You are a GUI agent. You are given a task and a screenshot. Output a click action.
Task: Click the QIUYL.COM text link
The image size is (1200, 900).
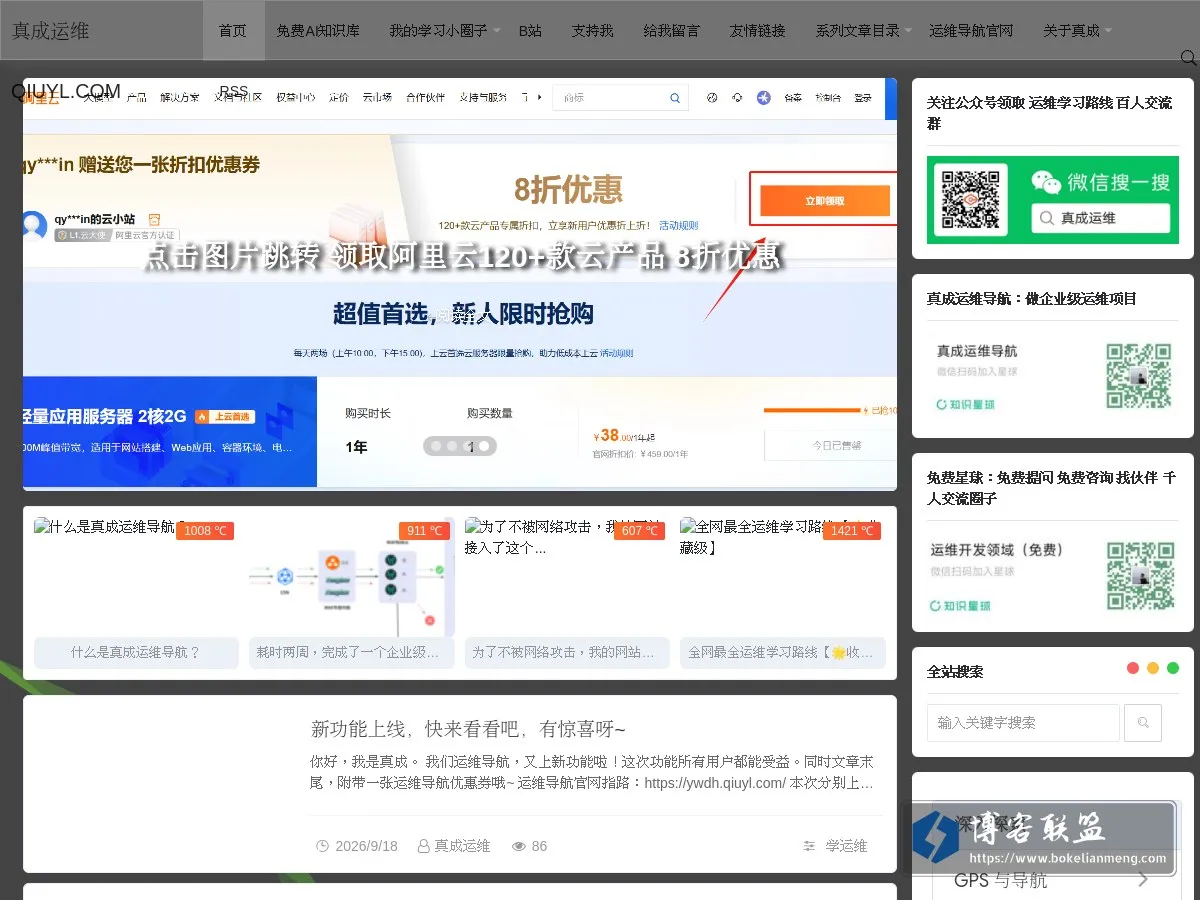coord(66,91)
